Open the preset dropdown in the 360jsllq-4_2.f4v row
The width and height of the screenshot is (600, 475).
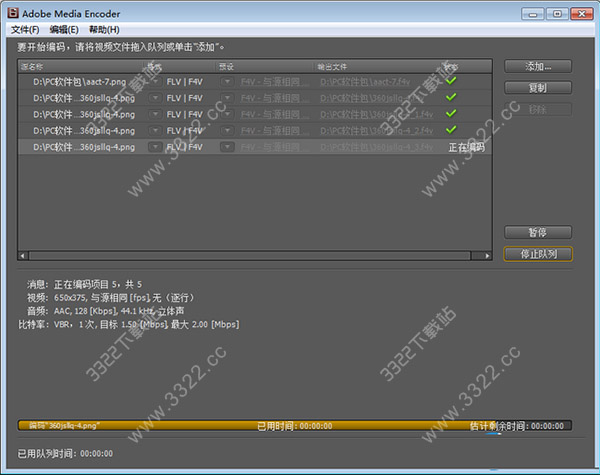pyautogui.click(x=227, y=131)
